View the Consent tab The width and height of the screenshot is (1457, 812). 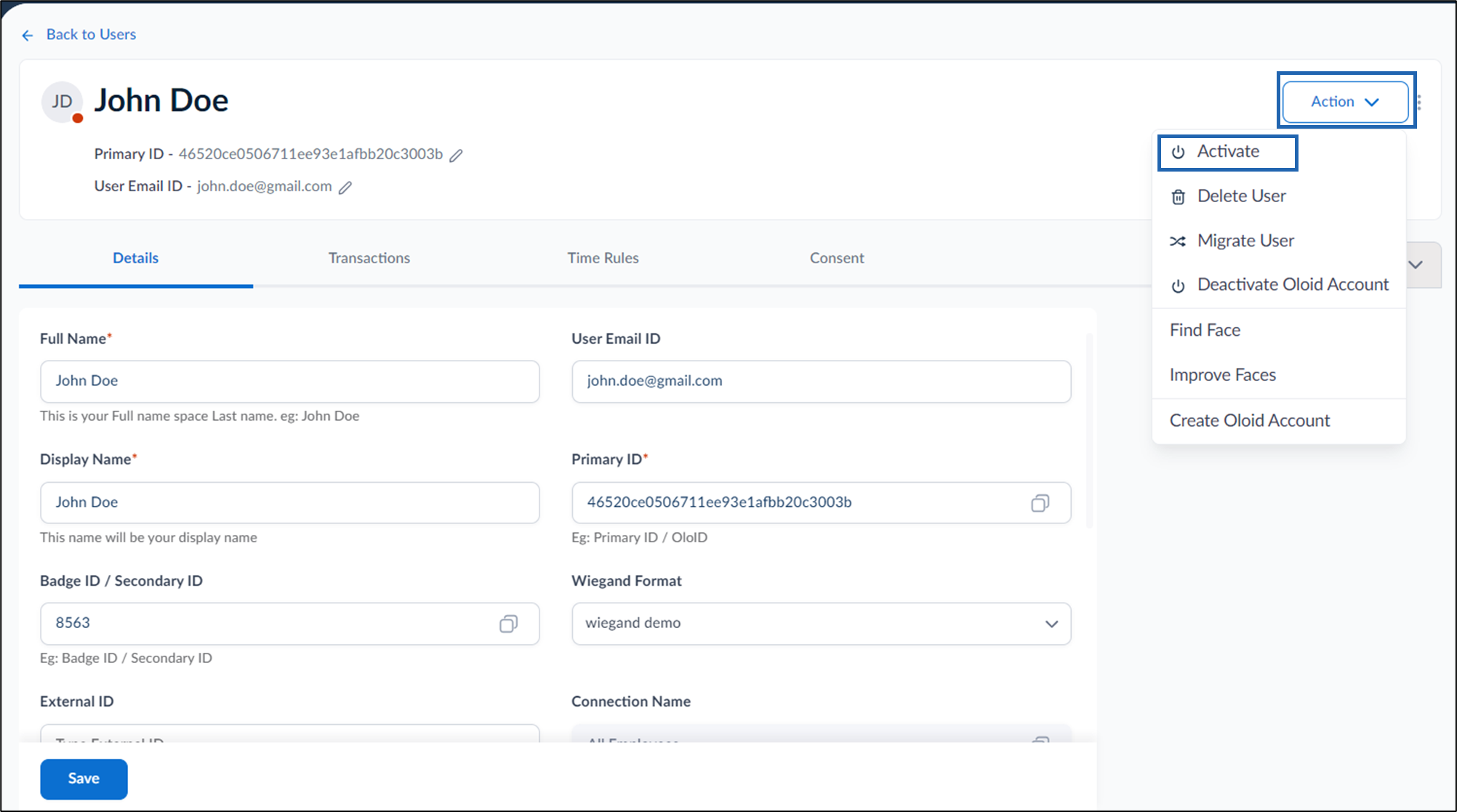pyautogui.click(x=837, y=258)
